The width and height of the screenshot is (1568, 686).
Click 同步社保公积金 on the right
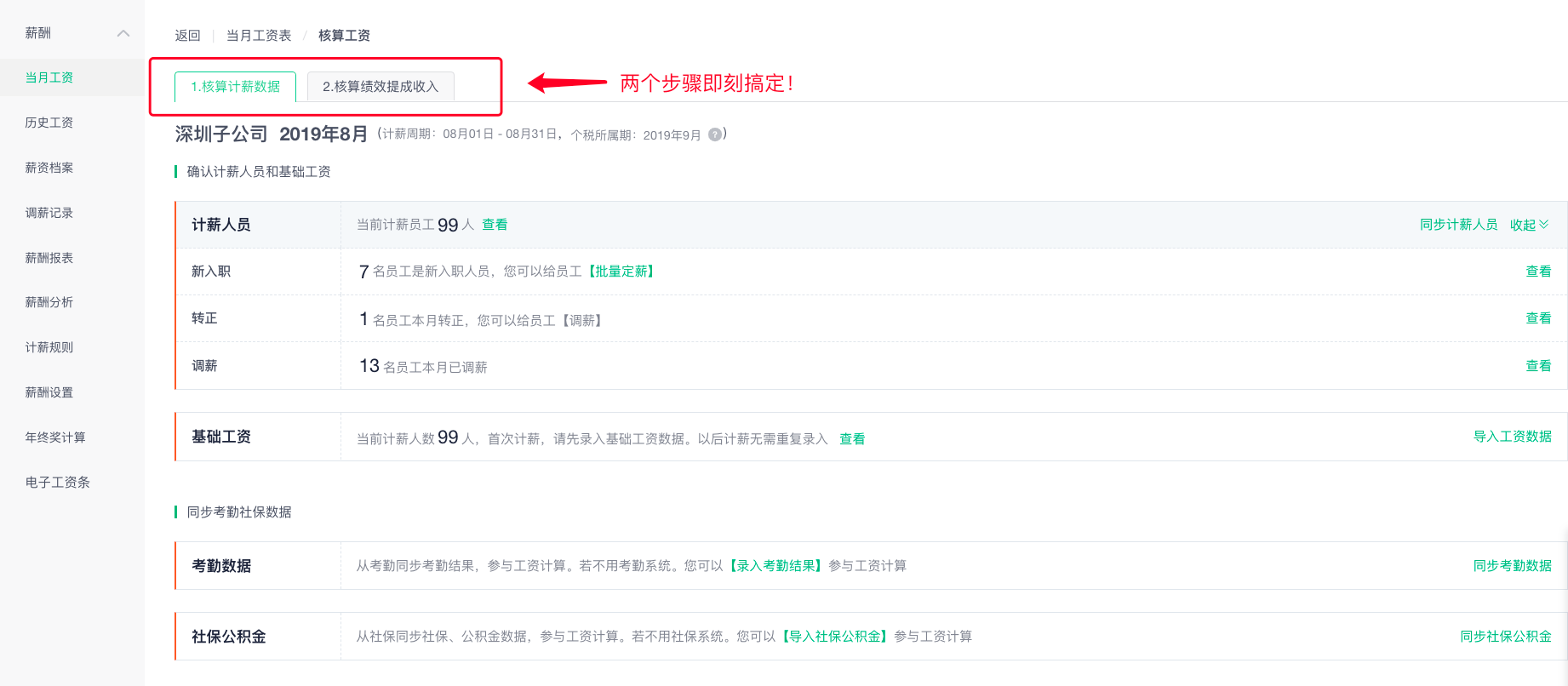click(1506, 637)
